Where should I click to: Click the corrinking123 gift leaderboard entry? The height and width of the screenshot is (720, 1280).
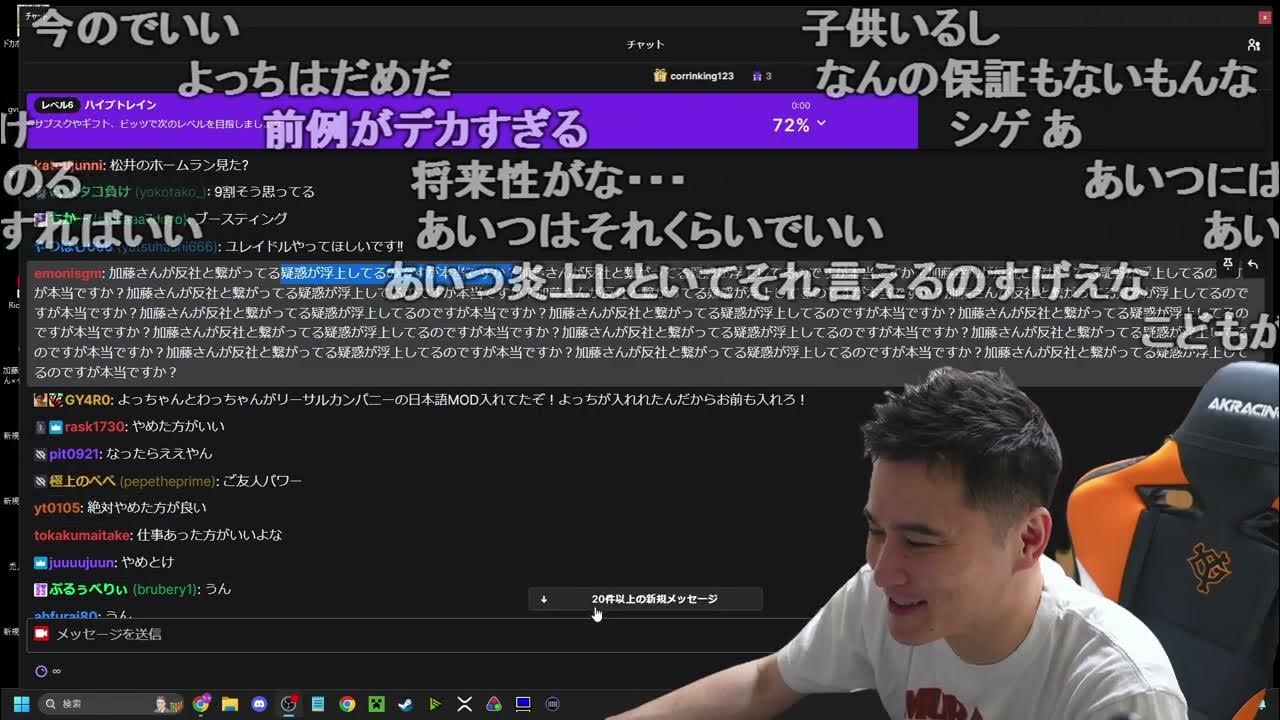(694, 76)
